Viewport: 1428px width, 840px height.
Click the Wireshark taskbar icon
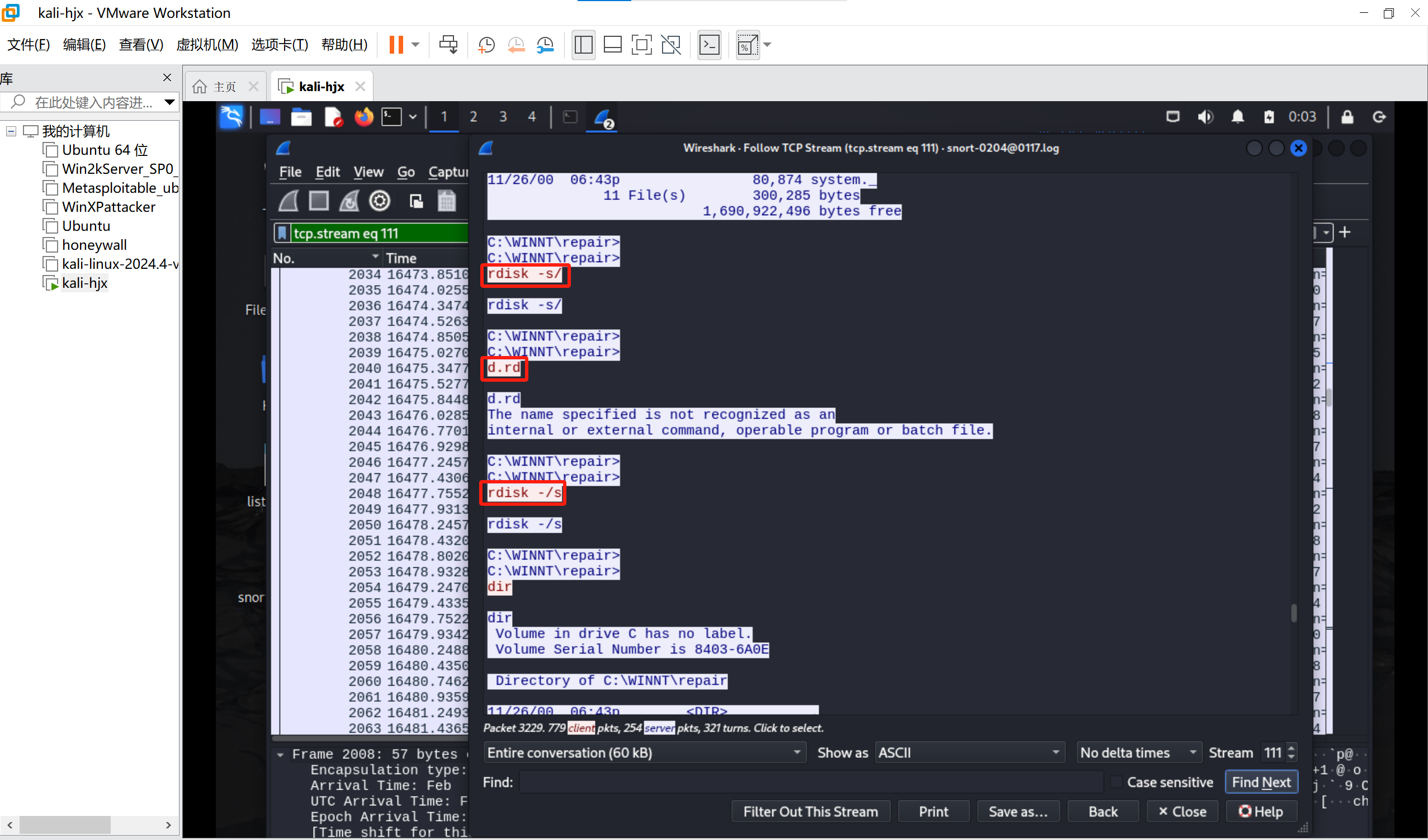coord(602,118)
